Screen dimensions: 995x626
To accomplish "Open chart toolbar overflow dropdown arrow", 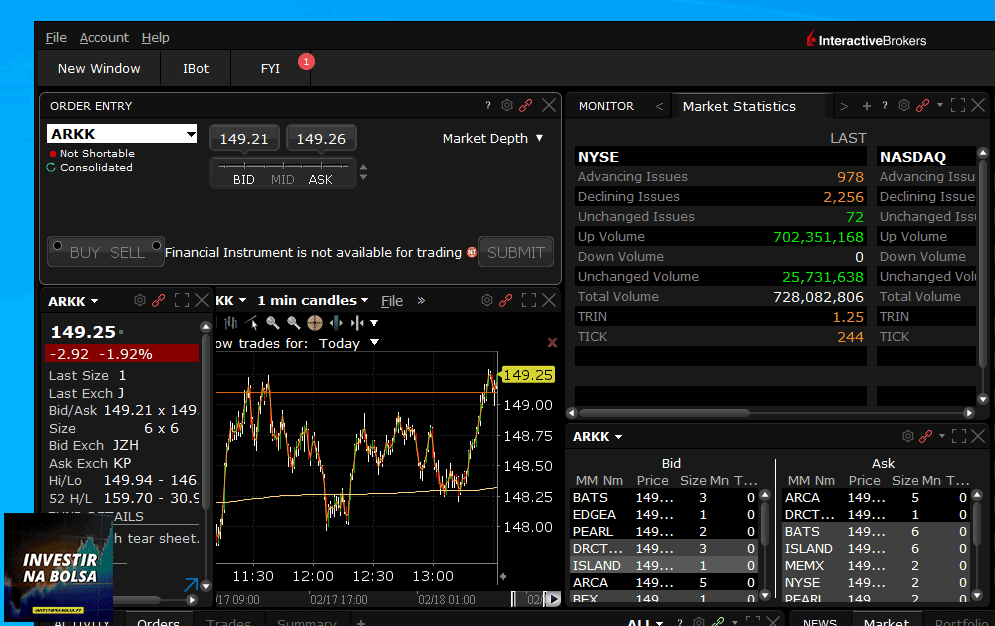I will click(374, 323).
